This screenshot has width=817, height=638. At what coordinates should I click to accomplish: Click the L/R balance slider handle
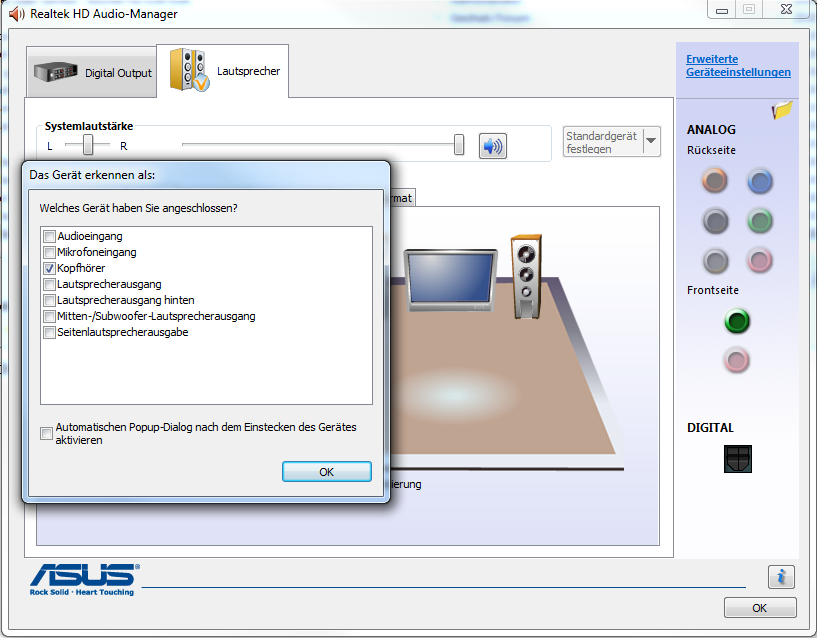pyautogui.click(x=88, y=144)
